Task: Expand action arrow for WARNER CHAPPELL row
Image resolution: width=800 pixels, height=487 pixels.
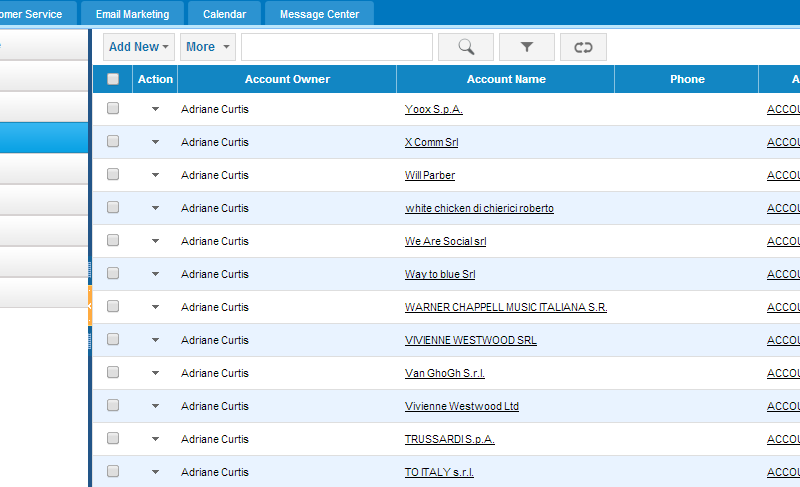Action: (x=156, y=307)
